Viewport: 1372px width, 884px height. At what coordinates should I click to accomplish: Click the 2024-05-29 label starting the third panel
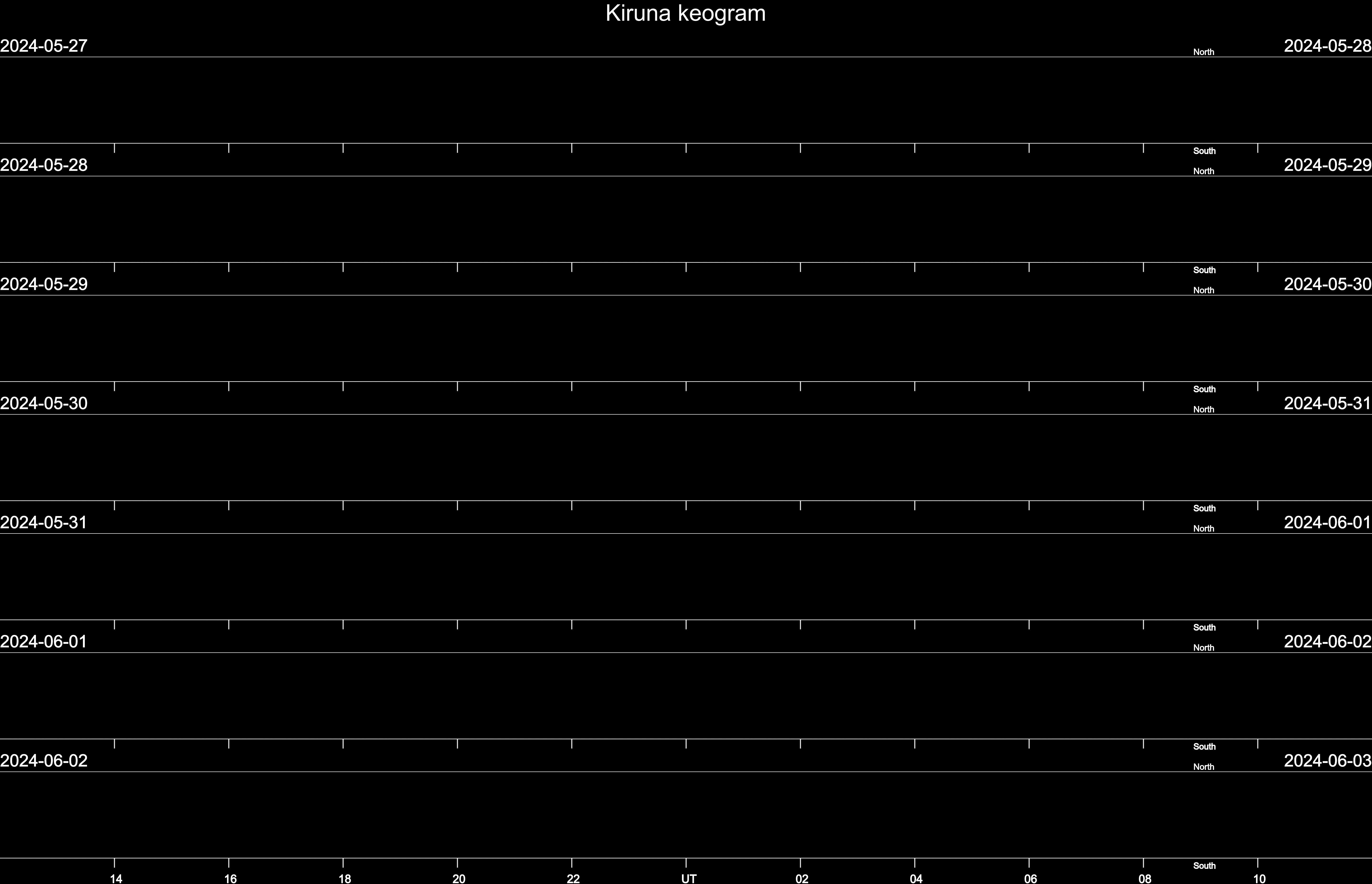[x=44, y=284]
